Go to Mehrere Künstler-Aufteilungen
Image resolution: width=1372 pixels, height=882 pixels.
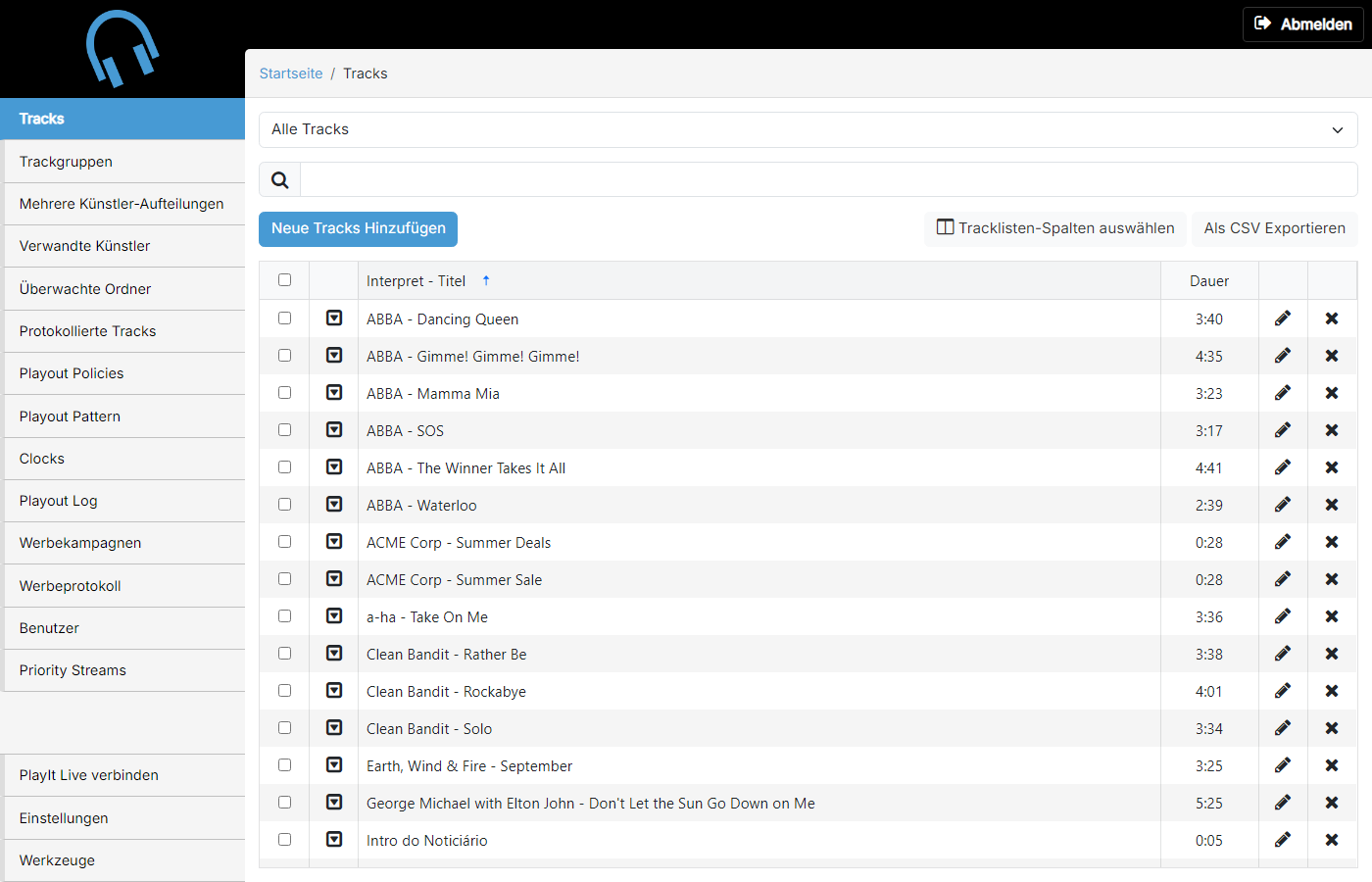[x=124, y=204]
